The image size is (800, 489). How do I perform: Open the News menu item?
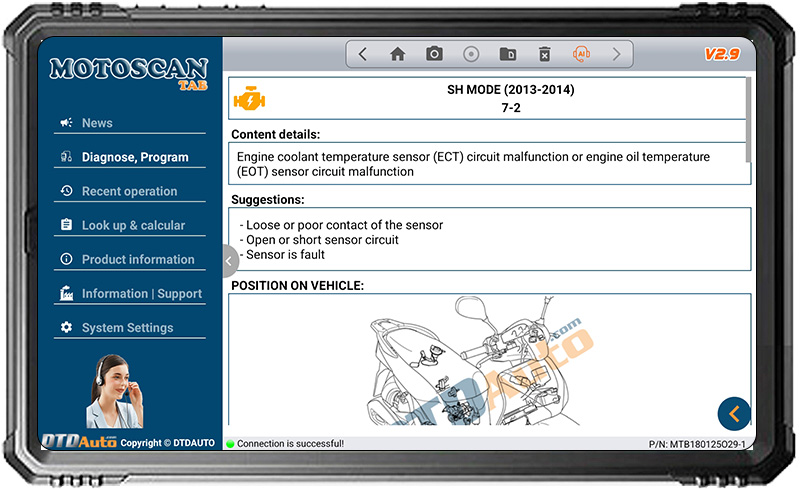[x=130, y=123]
